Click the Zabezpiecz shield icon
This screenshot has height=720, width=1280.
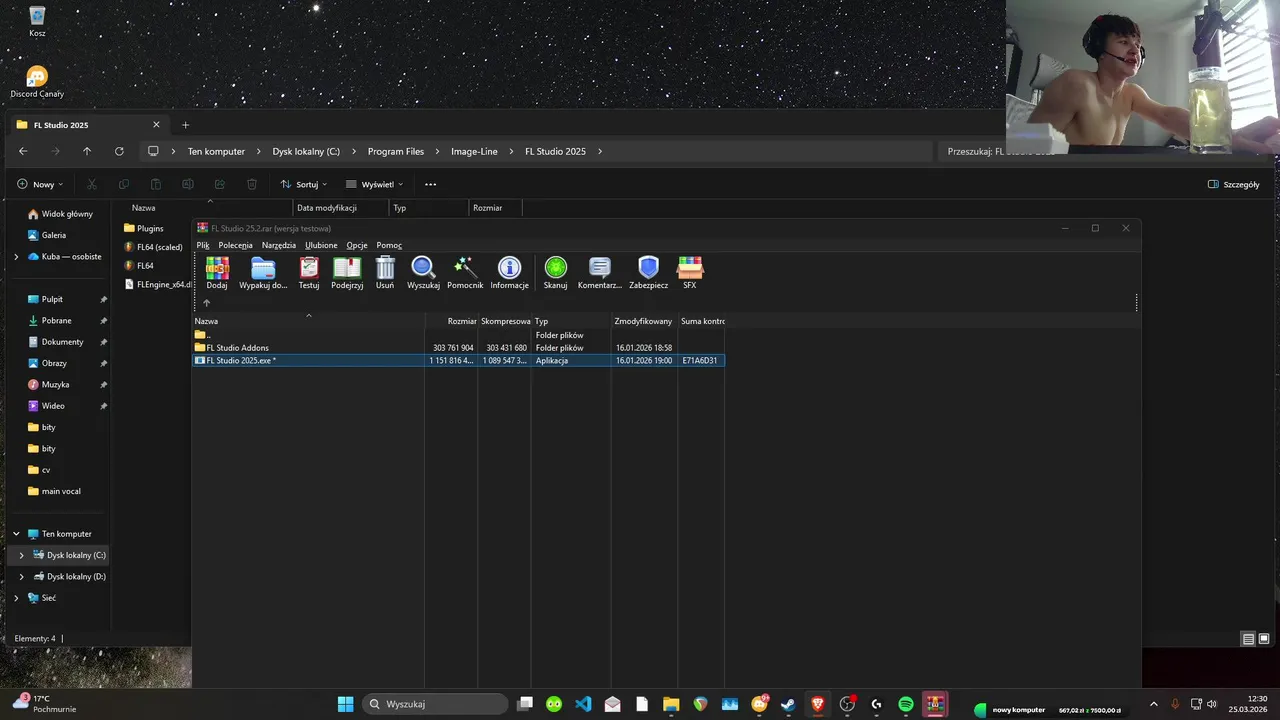tap(648, 272)
